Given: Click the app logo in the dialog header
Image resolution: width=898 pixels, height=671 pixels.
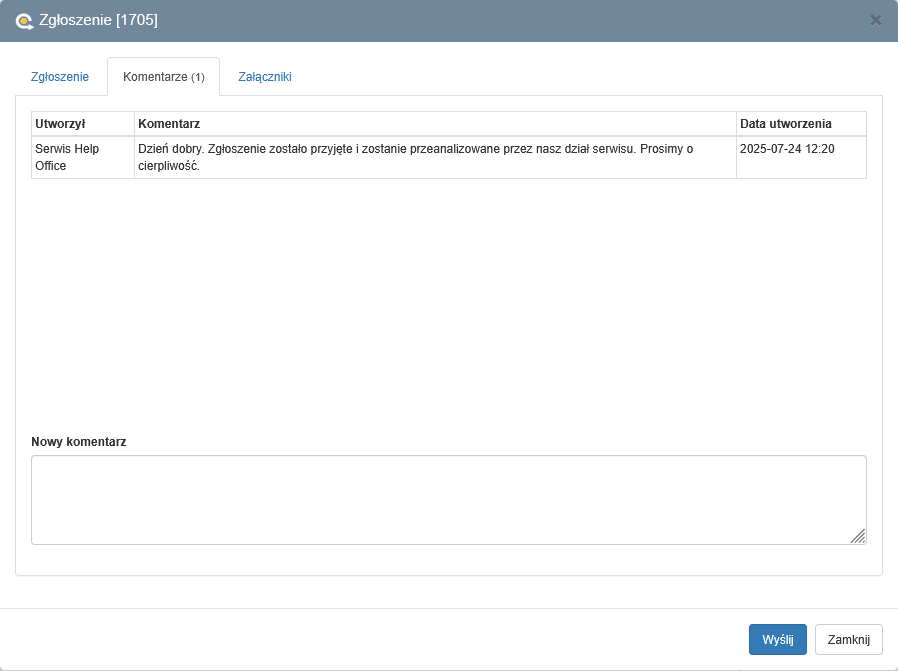Looking at the screenshot, I should click(24, 20).
